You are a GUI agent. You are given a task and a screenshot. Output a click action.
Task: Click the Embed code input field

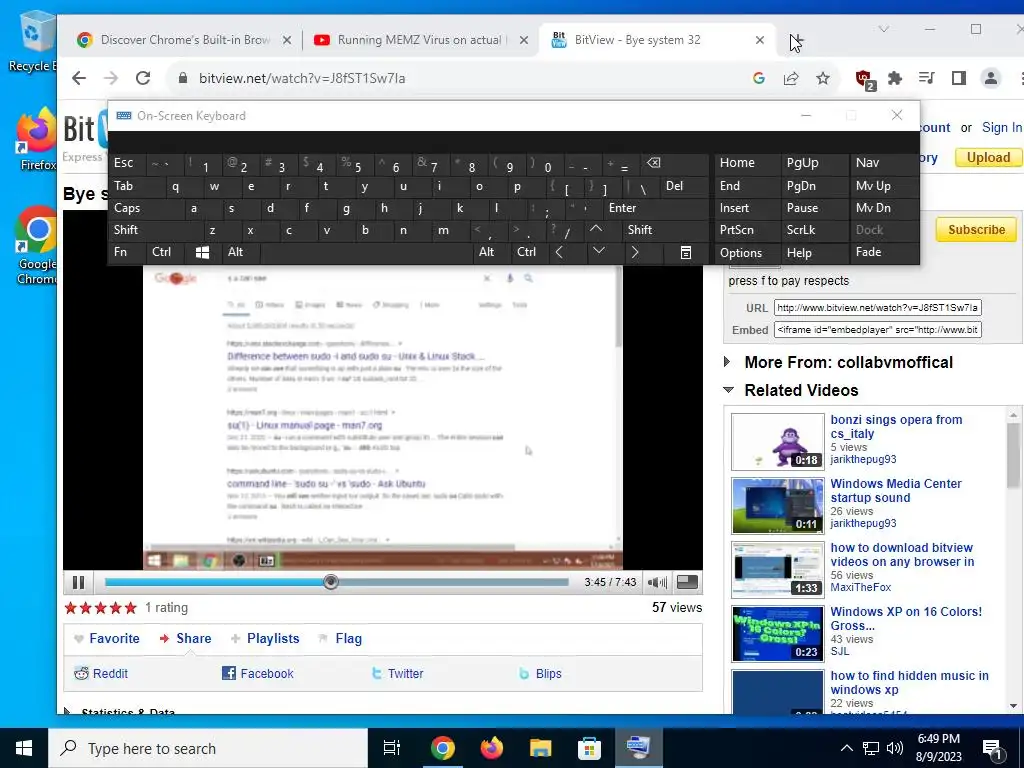pyautogui.click(x=878, y=330)
